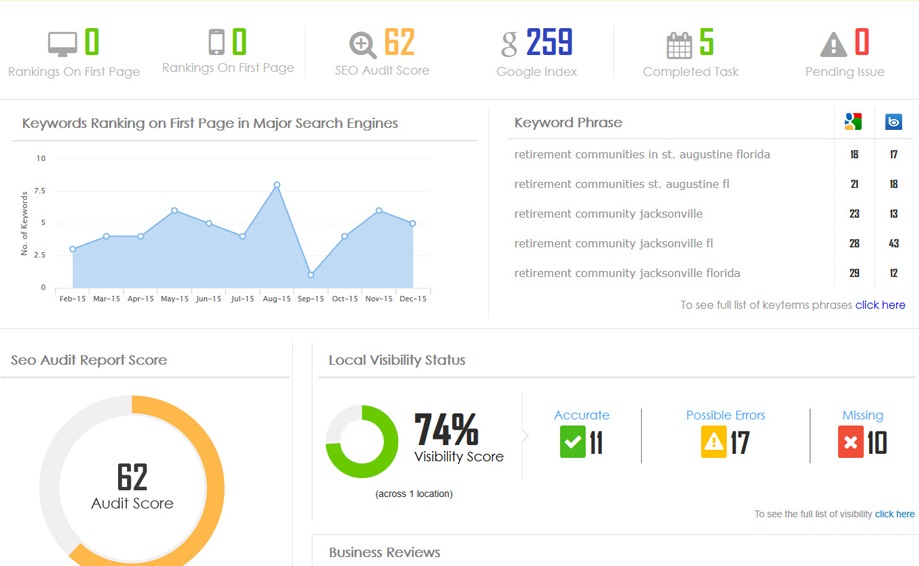Click the green Accurate checkmark icon
919x566 pixels.
click(x=573, y=442)
